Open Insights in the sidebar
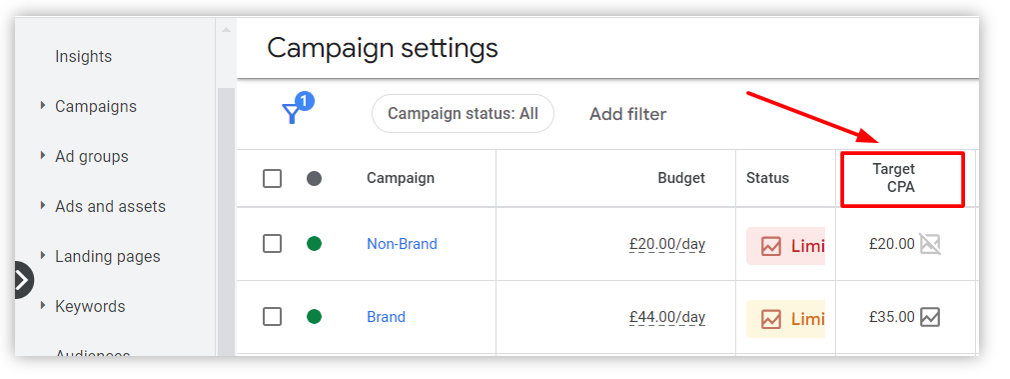 [84, 57]
